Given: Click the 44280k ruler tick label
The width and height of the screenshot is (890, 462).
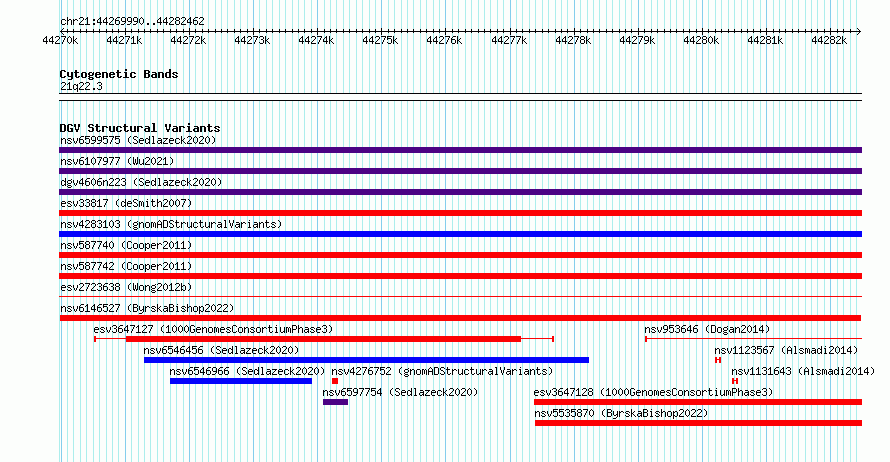Looking at the screenshot, I should [701, 40].
